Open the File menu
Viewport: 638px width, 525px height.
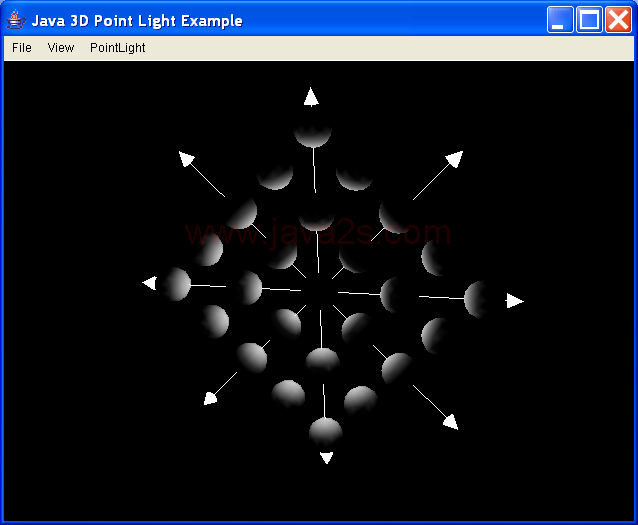click(22, 48)
